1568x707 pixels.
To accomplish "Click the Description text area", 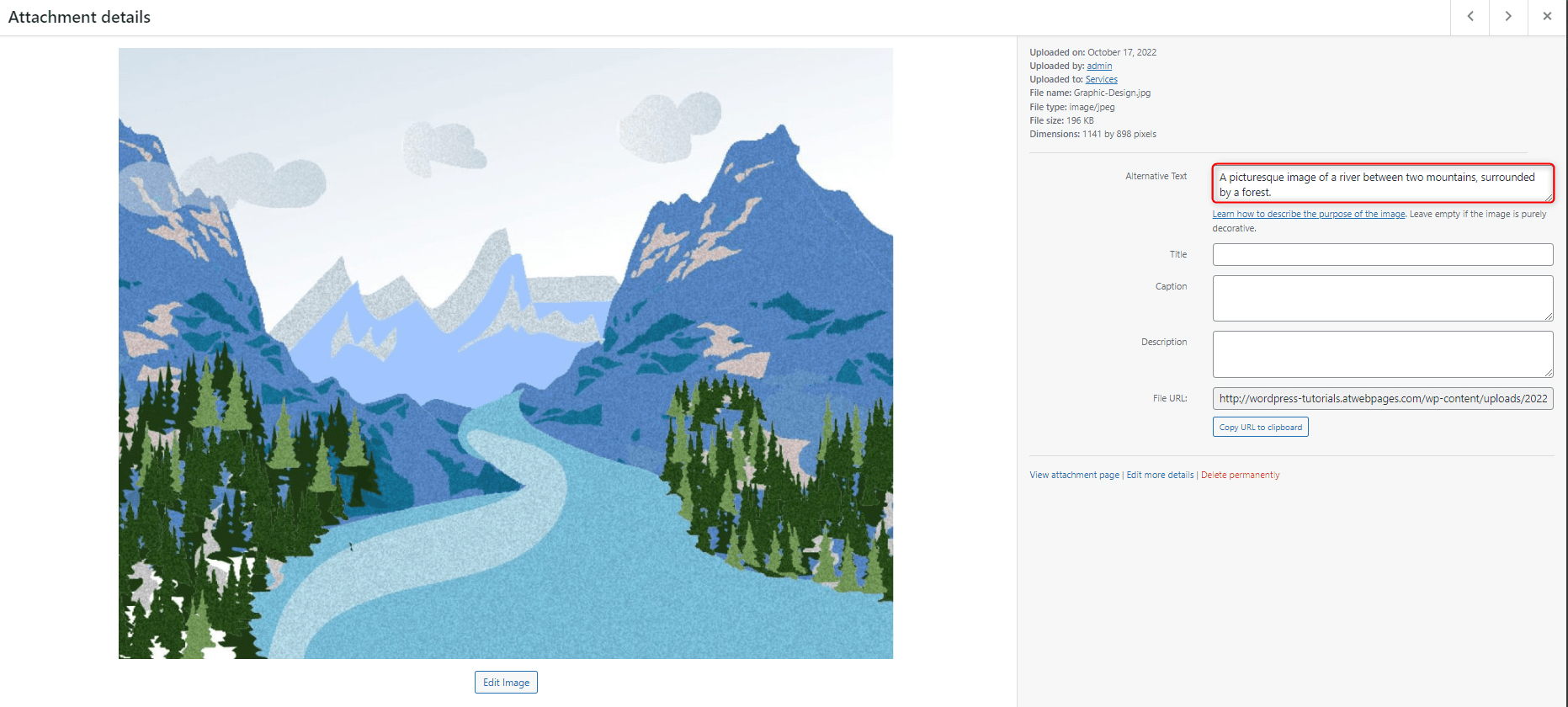I will tap(1383, 354).
